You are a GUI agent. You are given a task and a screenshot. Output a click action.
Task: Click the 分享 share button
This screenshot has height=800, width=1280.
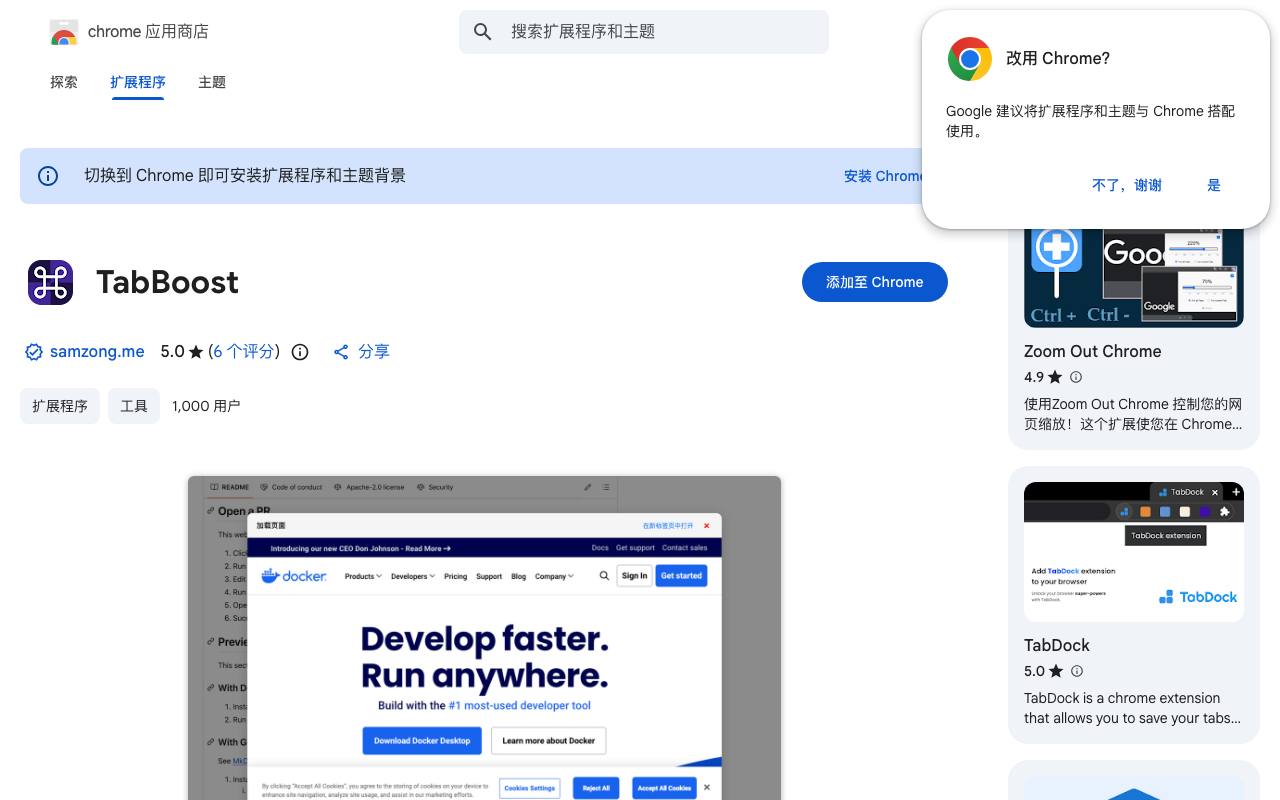point(361,352)
